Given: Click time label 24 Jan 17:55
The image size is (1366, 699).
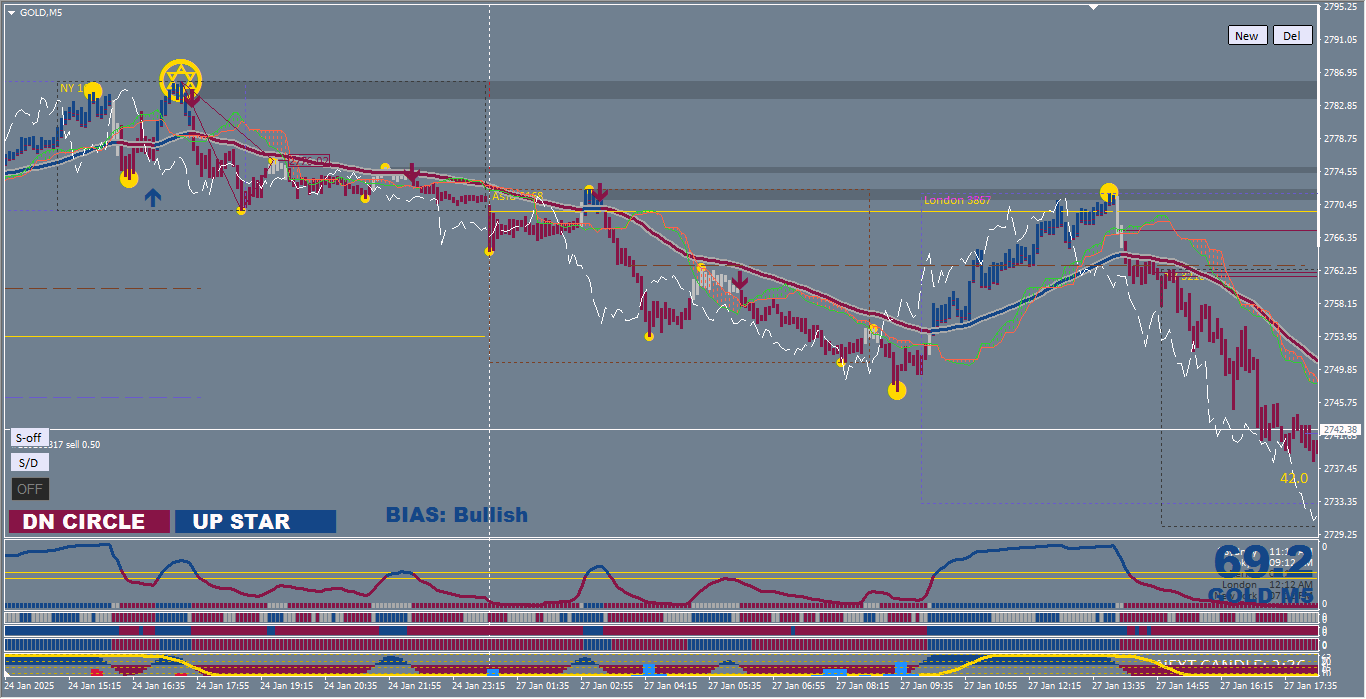Looking at the screenshot, I should (223, 686).
